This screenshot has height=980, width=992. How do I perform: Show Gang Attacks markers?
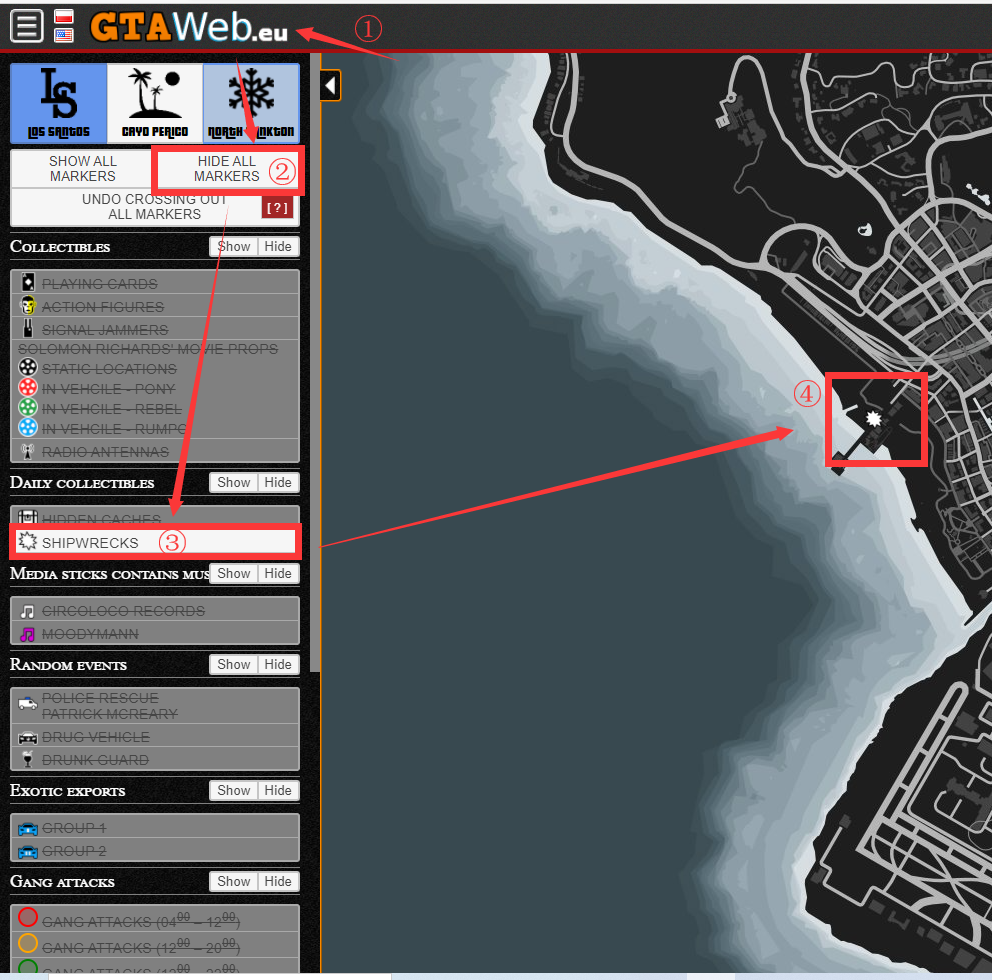[233, 881]
